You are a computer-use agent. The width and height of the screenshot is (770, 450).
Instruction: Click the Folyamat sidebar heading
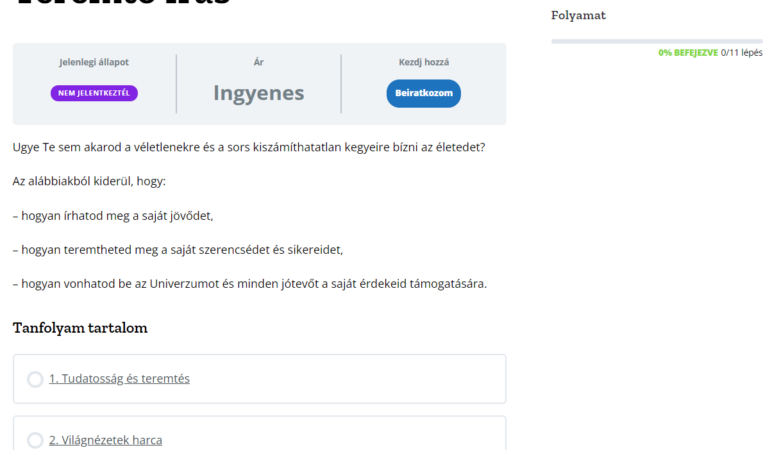point(578,15)
